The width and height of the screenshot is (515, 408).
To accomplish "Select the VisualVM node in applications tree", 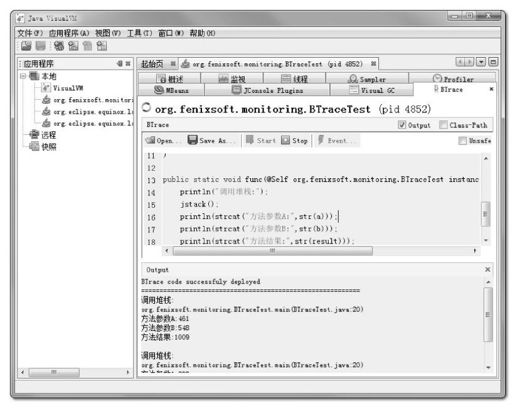I will pyautogui.click(x=62, y=88).
